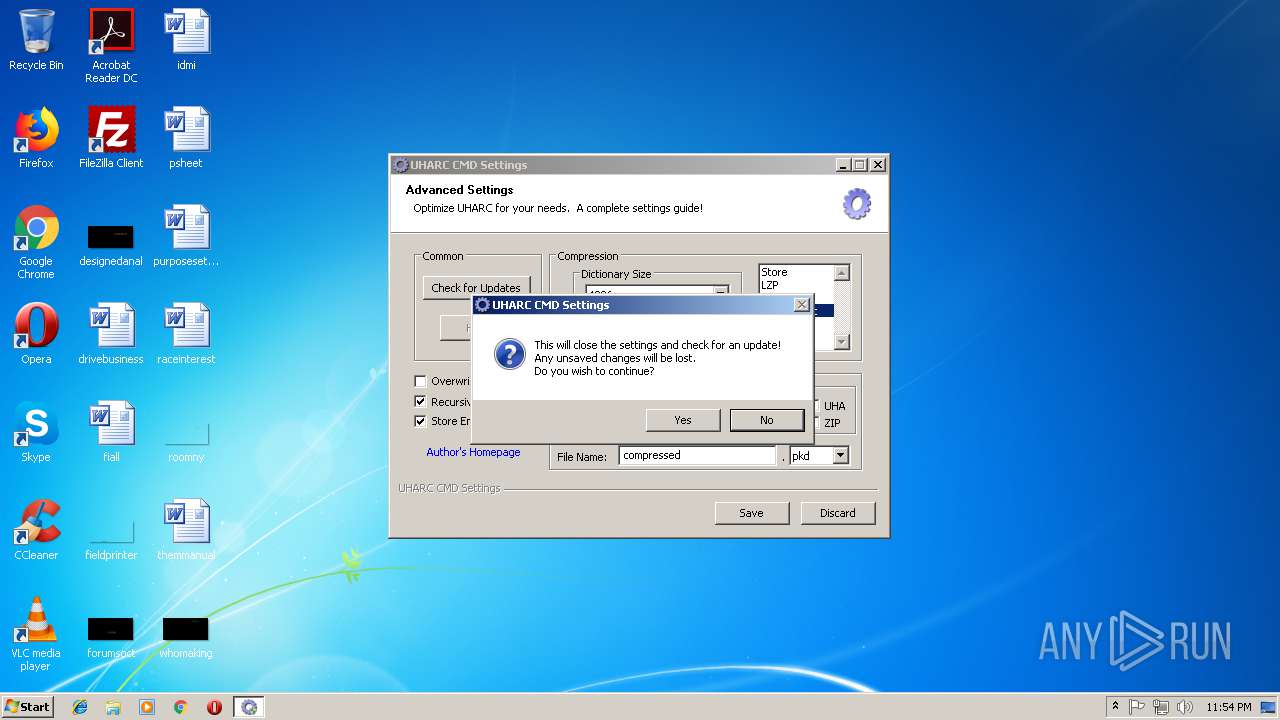Launch Acrobat Reader DC shortcut
Screen dimensions: 1280x720
(x=111, y=46)
